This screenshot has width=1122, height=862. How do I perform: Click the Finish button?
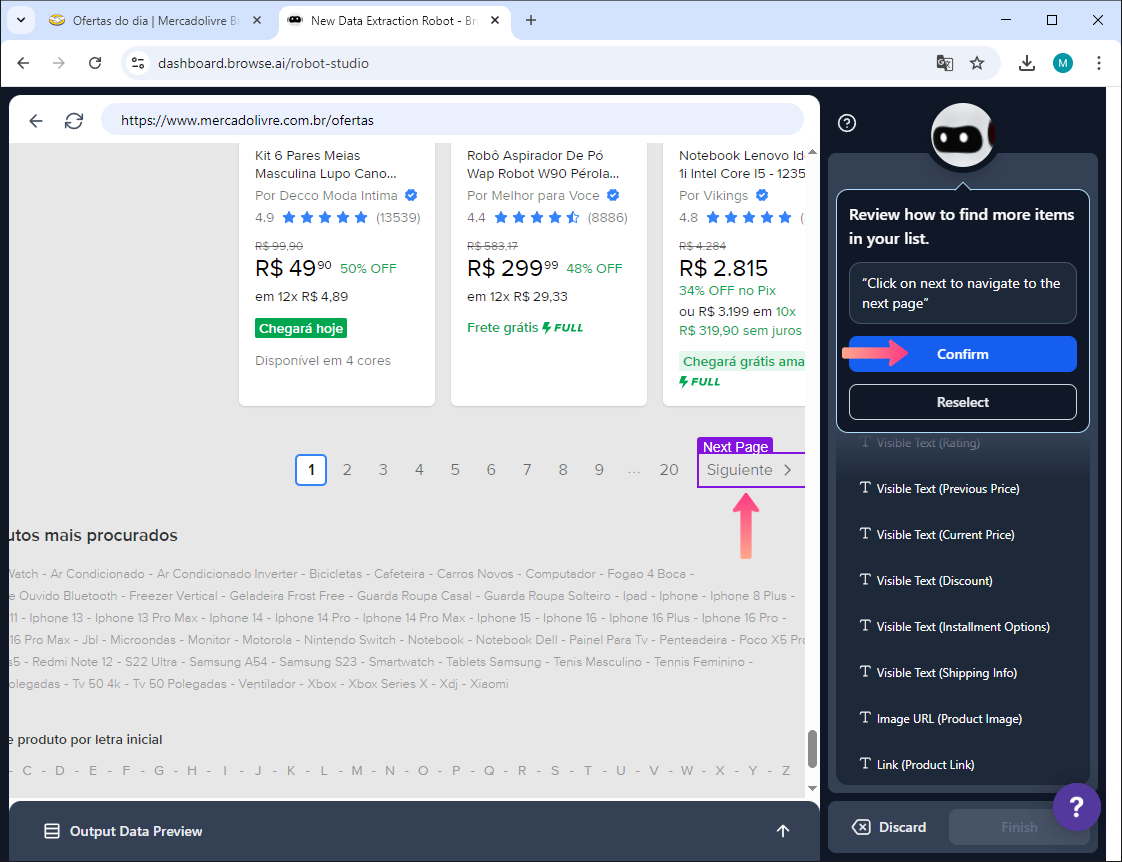coord(1019,827)
